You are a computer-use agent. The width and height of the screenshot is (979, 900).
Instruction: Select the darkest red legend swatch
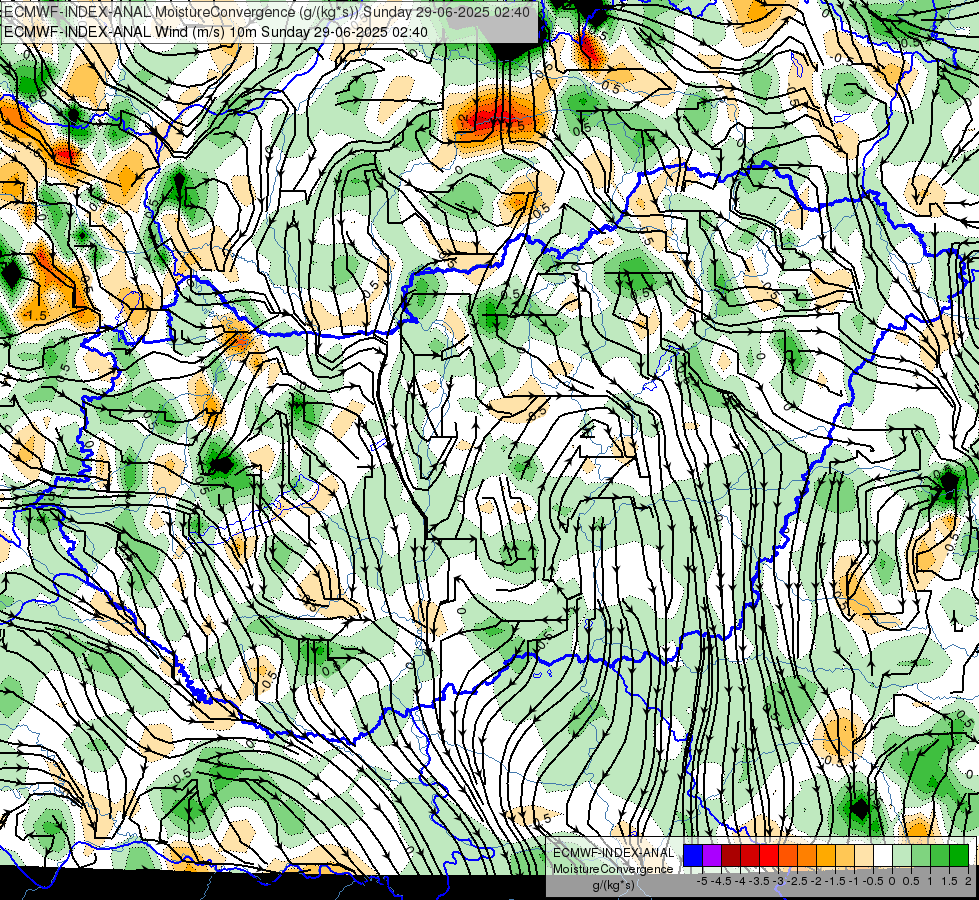pos(731,856)
